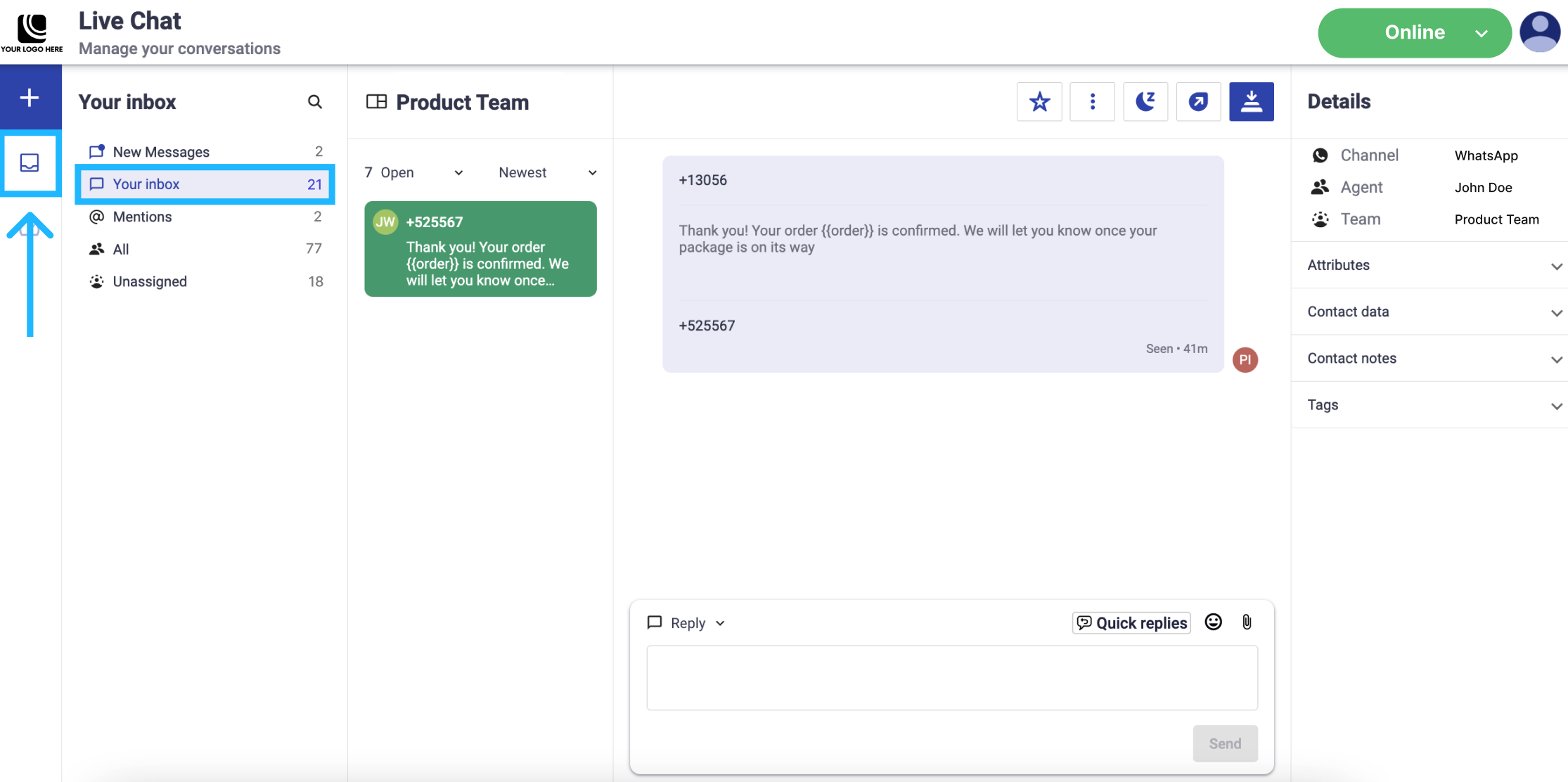The width and height of the screenshot is (1568, 782).
Task: Snooze conversation with the moon icon
Action: point(1145,102)
